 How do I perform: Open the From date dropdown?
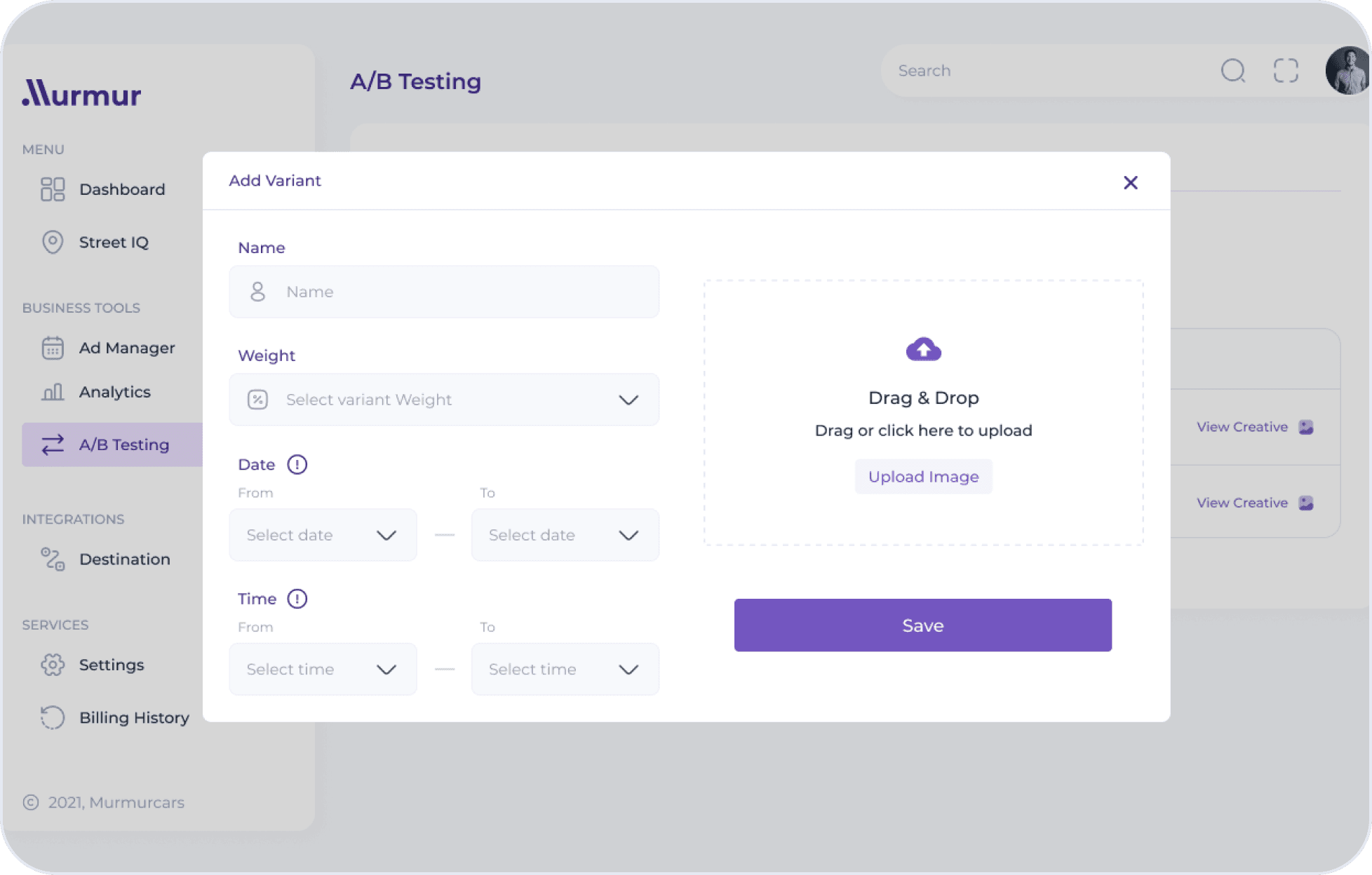click(x=323, y=536)
